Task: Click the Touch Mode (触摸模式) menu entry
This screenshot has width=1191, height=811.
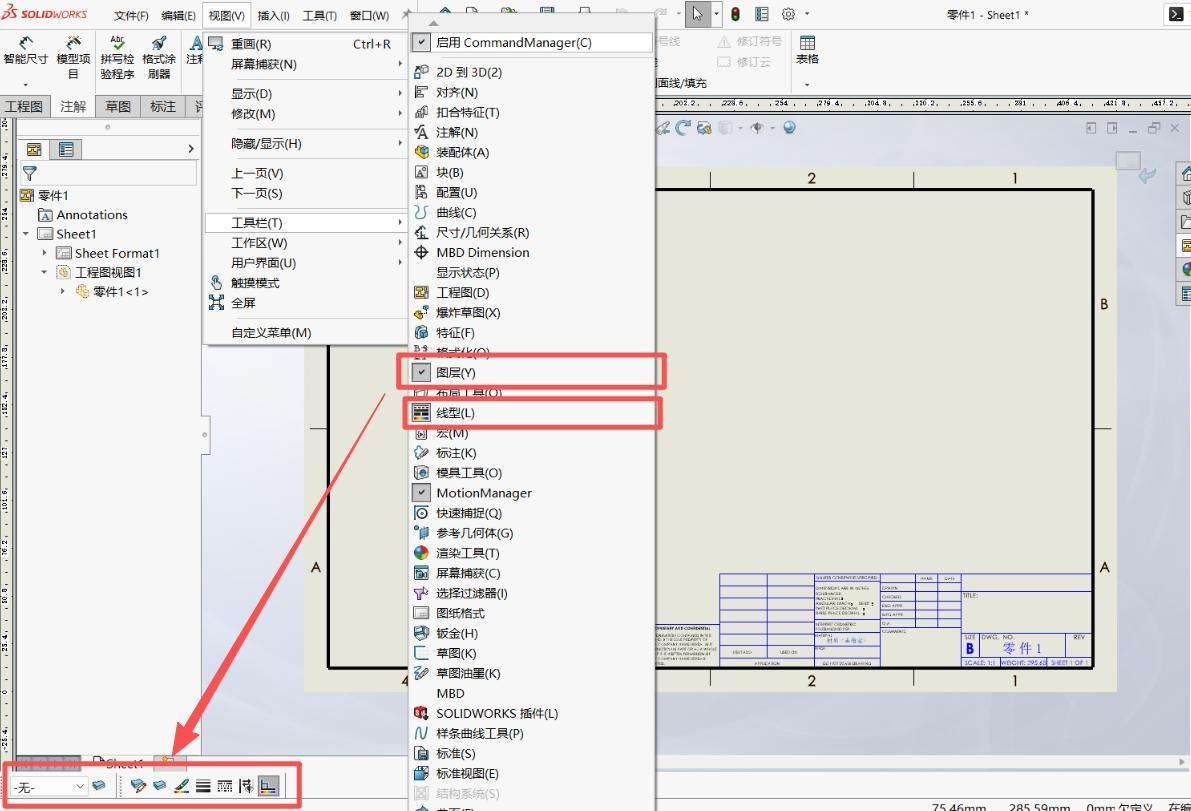Action: (254, 282)
